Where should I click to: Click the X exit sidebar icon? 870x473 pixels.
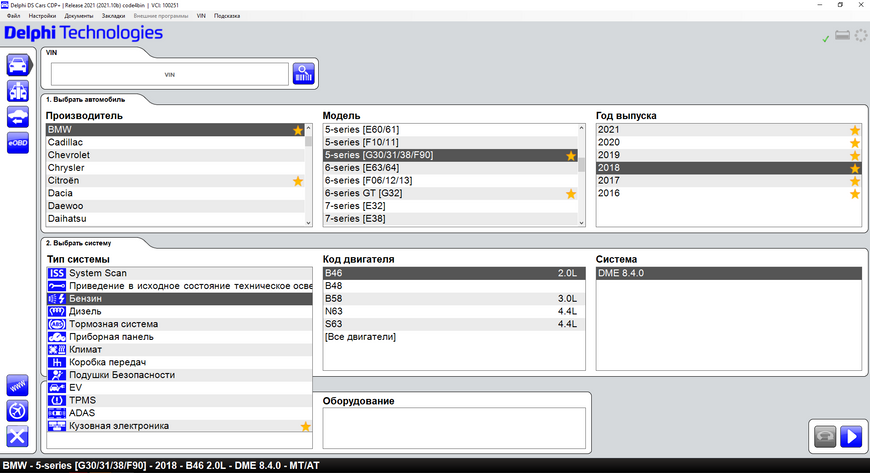(17, 436)
